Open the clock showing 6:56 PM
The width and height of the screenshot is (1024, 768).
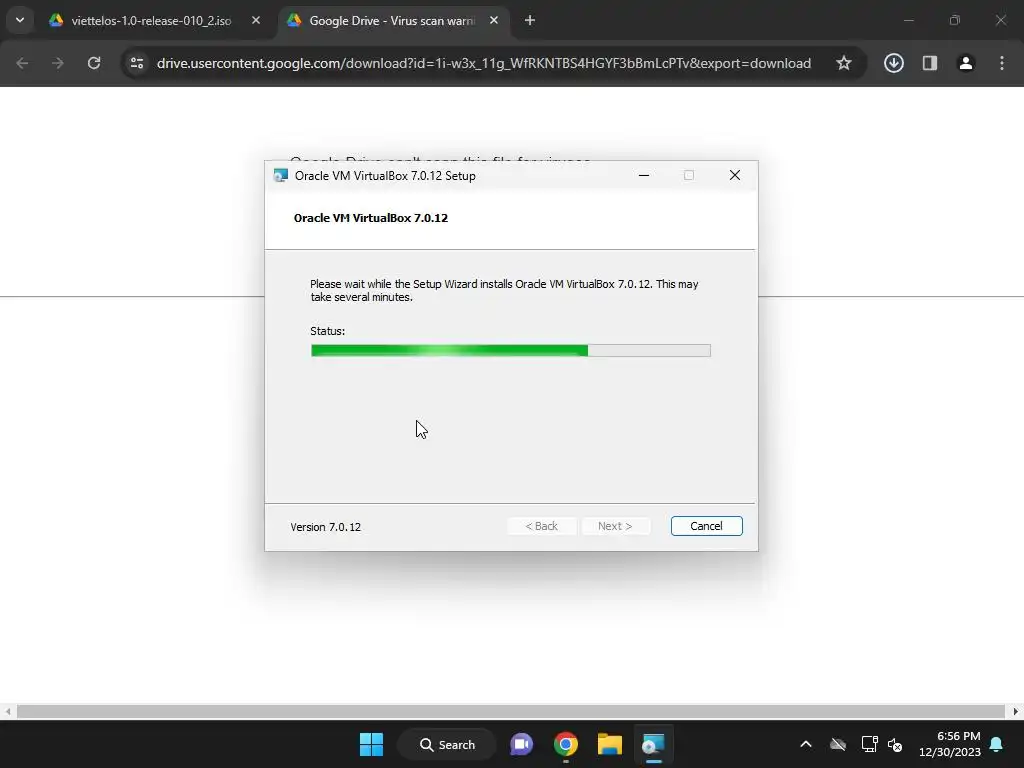pyautogui.click(x=950, y=744)
